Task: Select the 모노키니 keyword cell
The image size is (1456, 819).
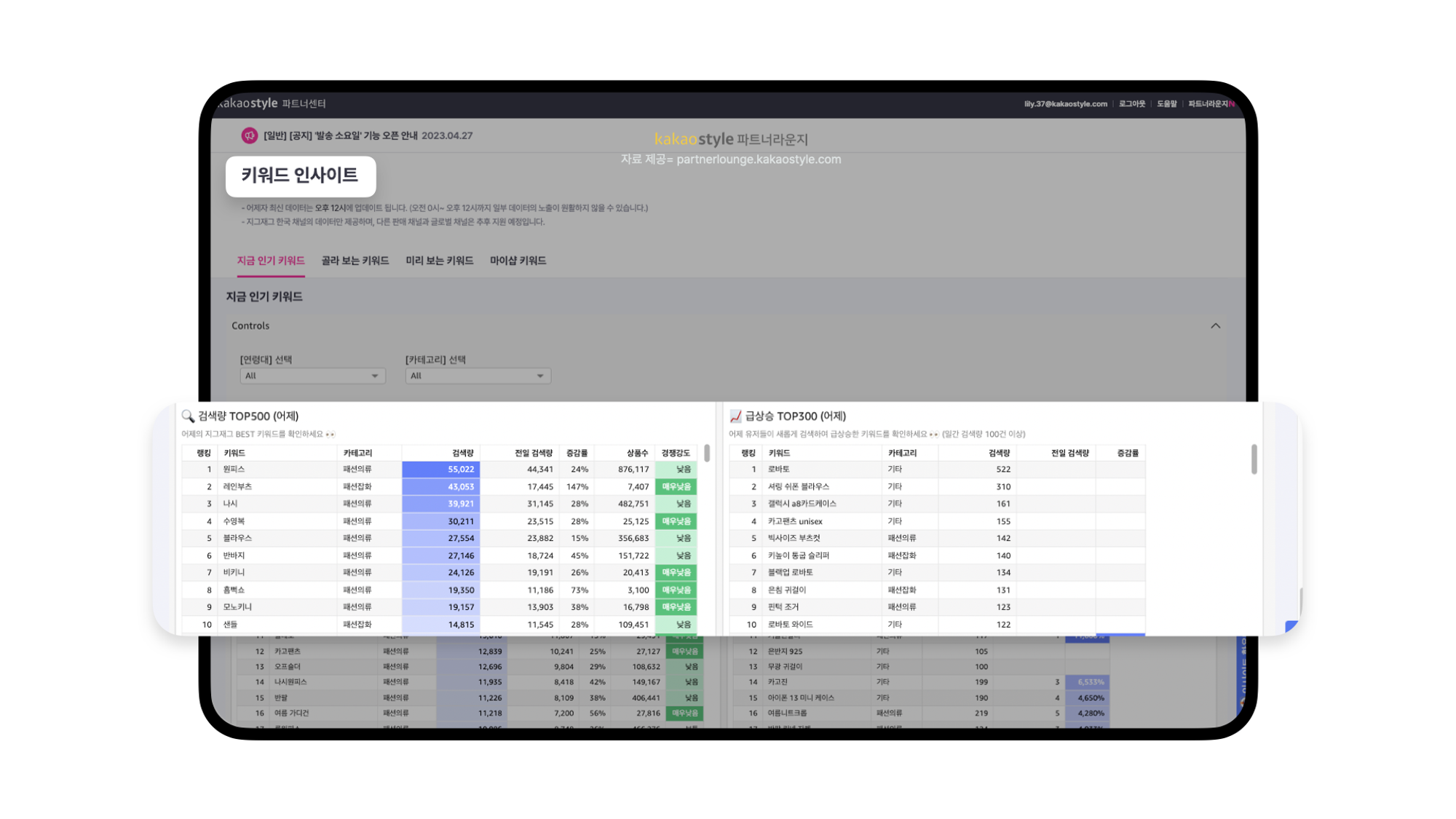Action: [x=237, y=606]
